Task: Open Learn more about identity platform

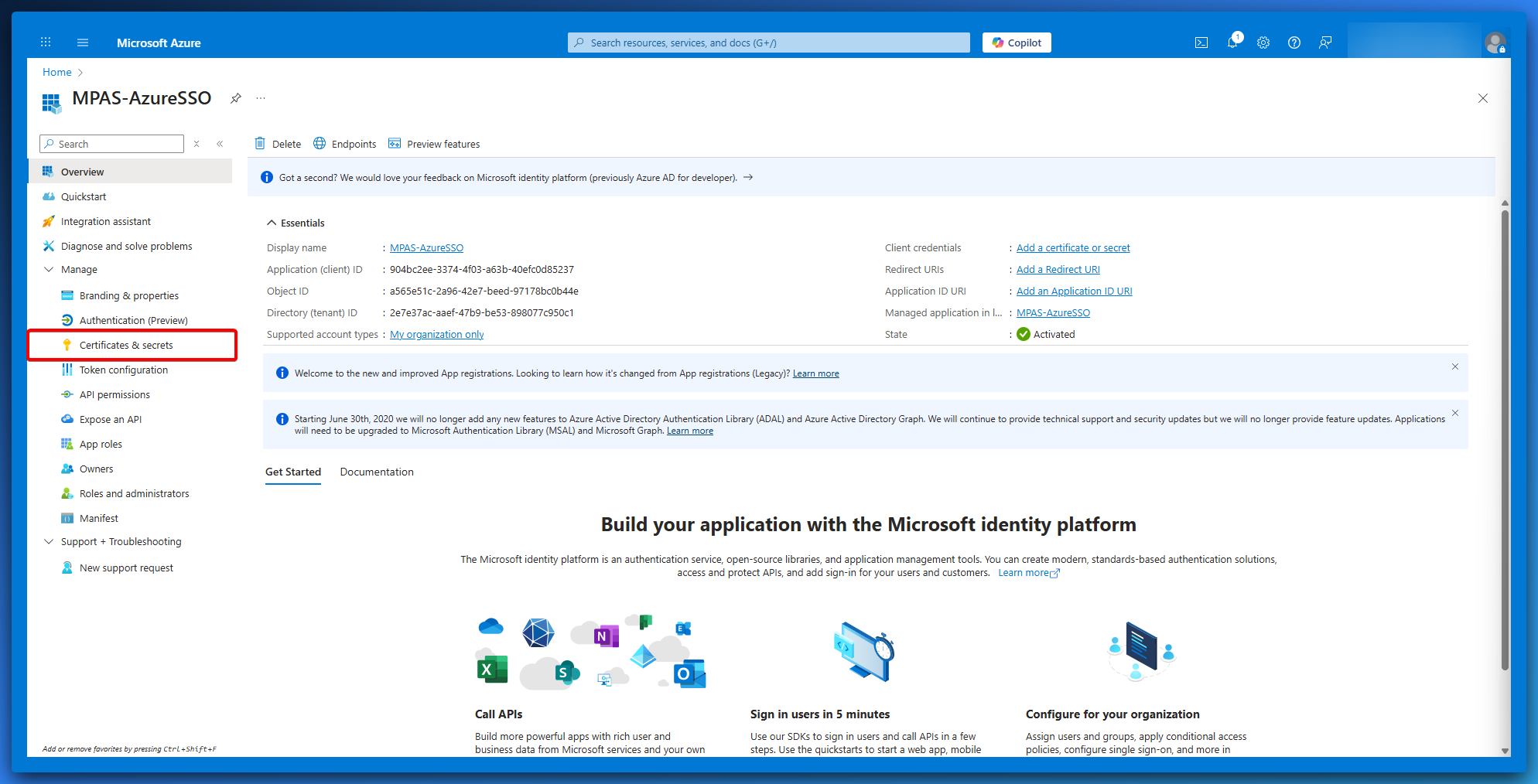Action: click(1028, 573)
